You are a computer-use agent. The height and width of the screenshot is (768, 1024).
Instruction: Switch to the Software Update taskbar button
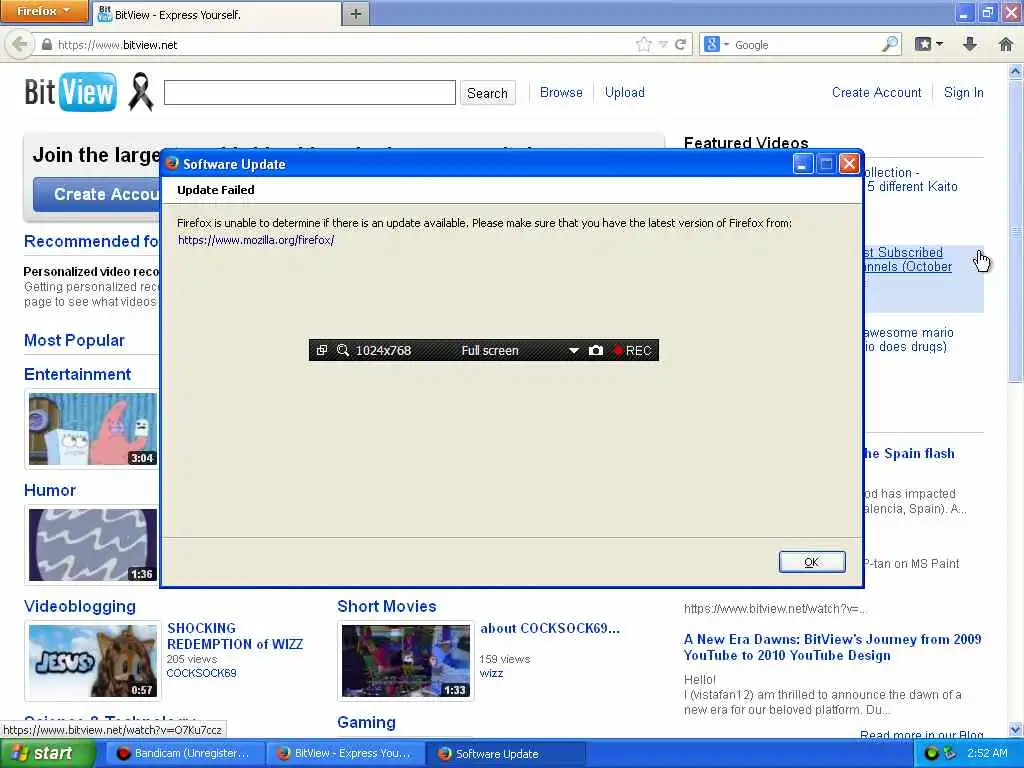coord(506,754)
